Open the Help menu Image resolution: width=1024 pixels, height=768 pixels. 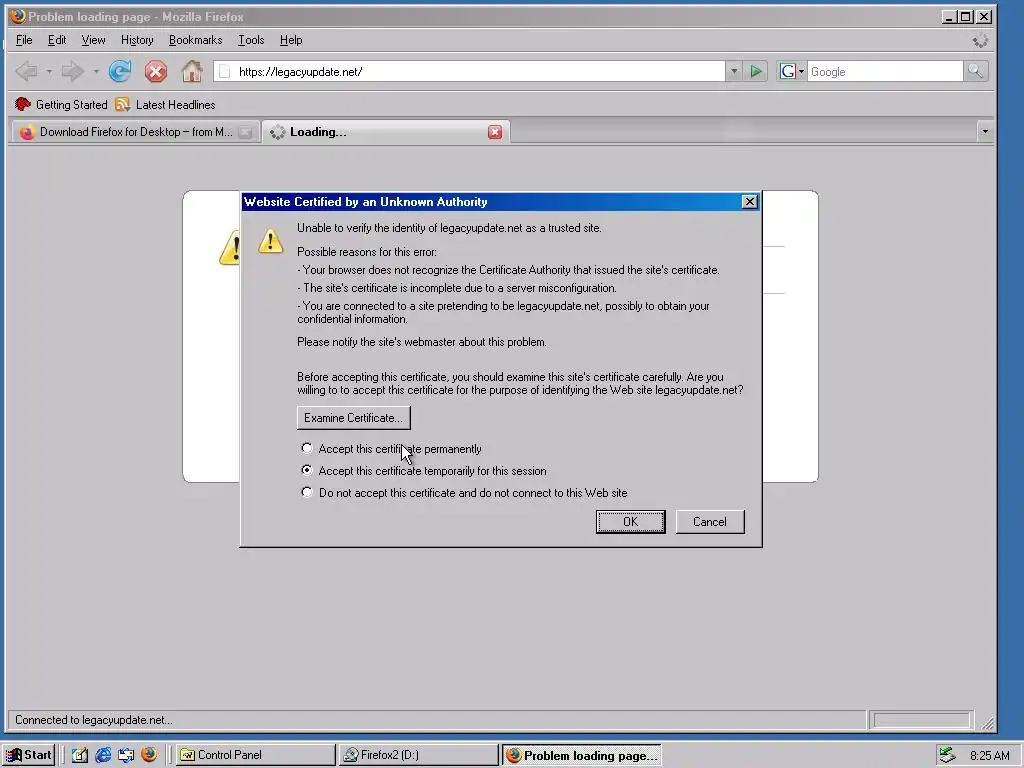291,40
